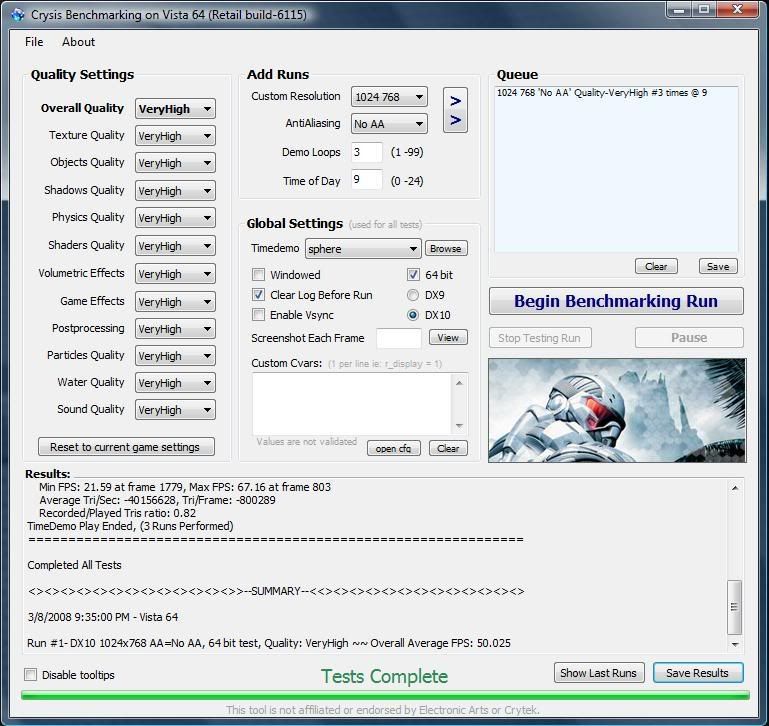Viewport: 769px width, 726px height.
Task: Select the DX10 radio button
Action: click(413, 315)
